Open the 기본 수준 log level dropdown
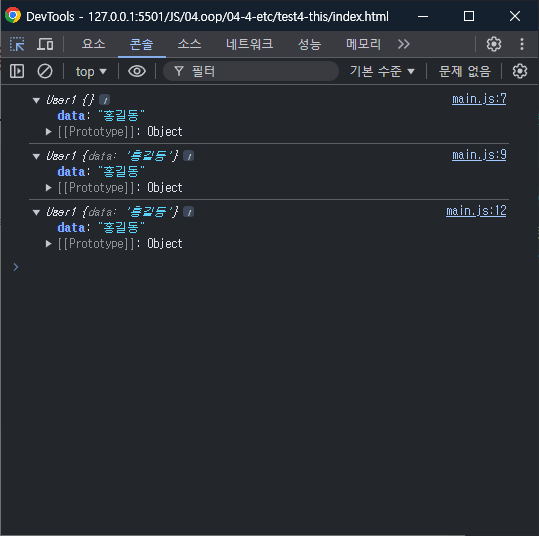539x536 pixels. click(382, 72)
